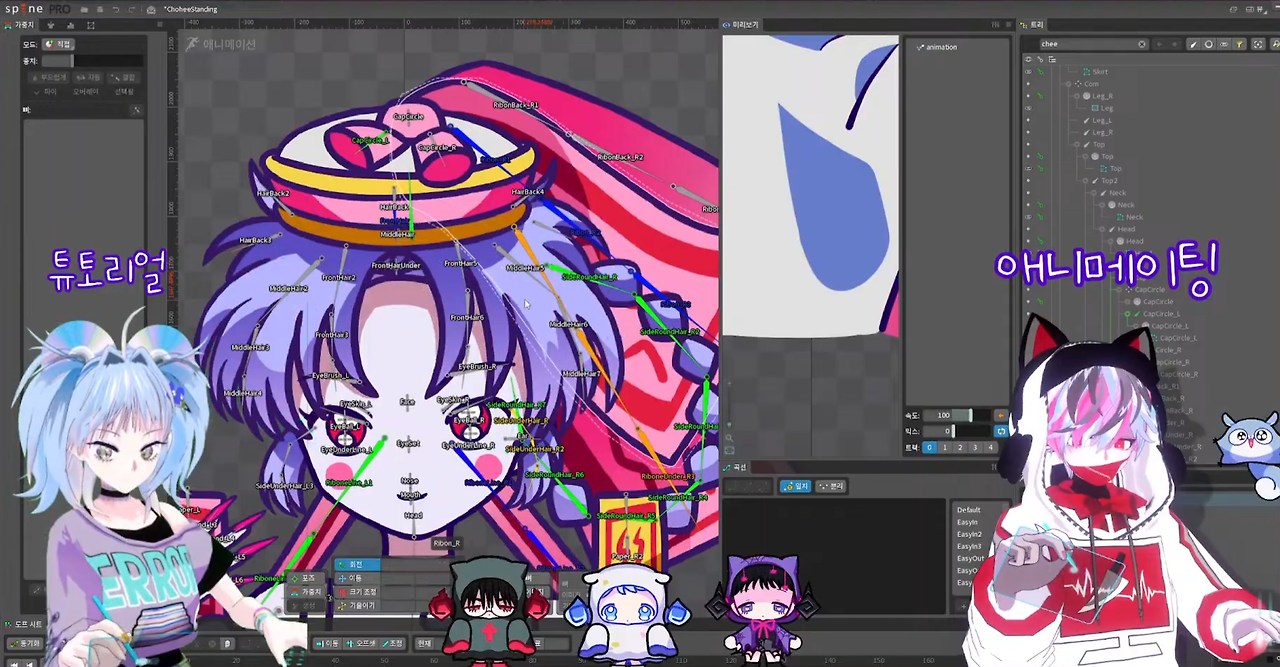Clear the tree search field with X
The height and width of the screenshot is (667, 1280).
point(1142,44)
